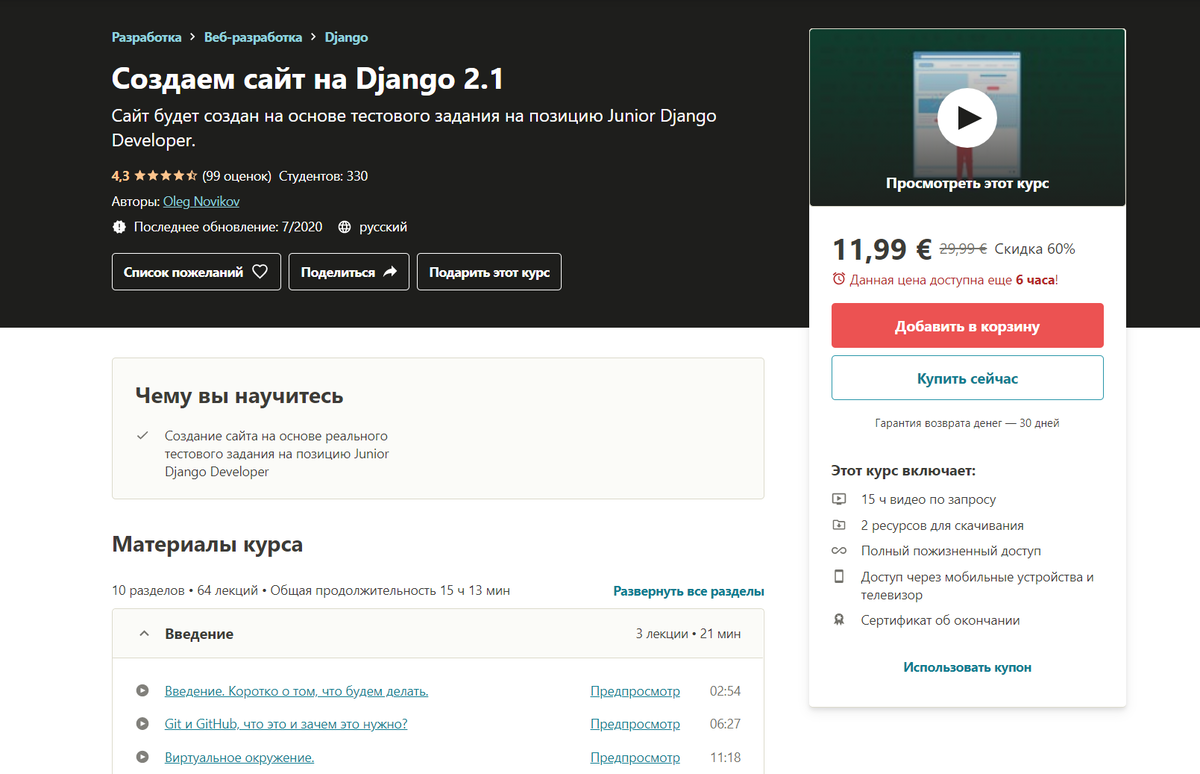Click the '11,99 €' price

tap(882, 249)
